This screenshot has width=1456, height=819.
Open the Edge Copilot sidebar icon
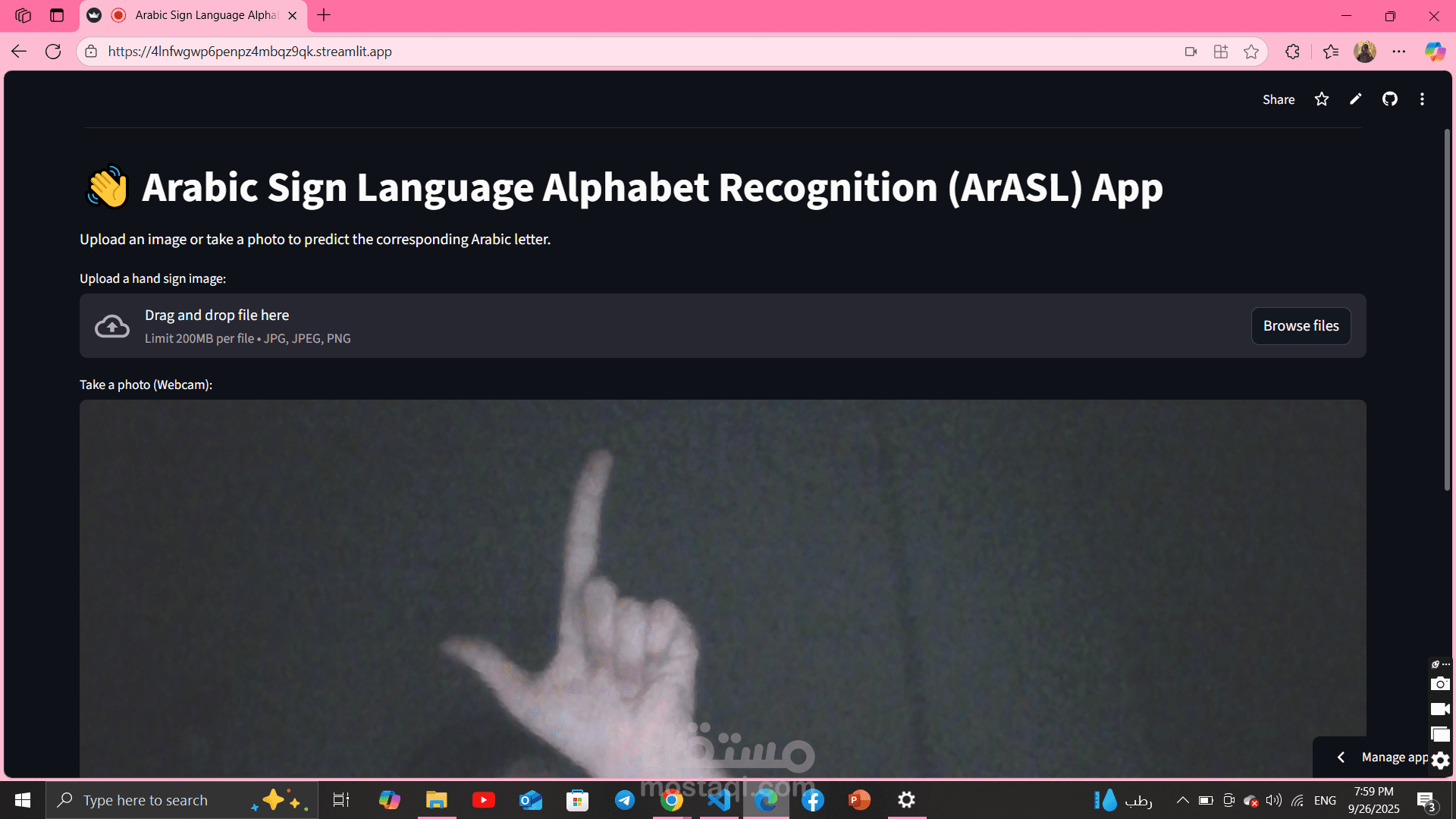(x=1434, y=52)
